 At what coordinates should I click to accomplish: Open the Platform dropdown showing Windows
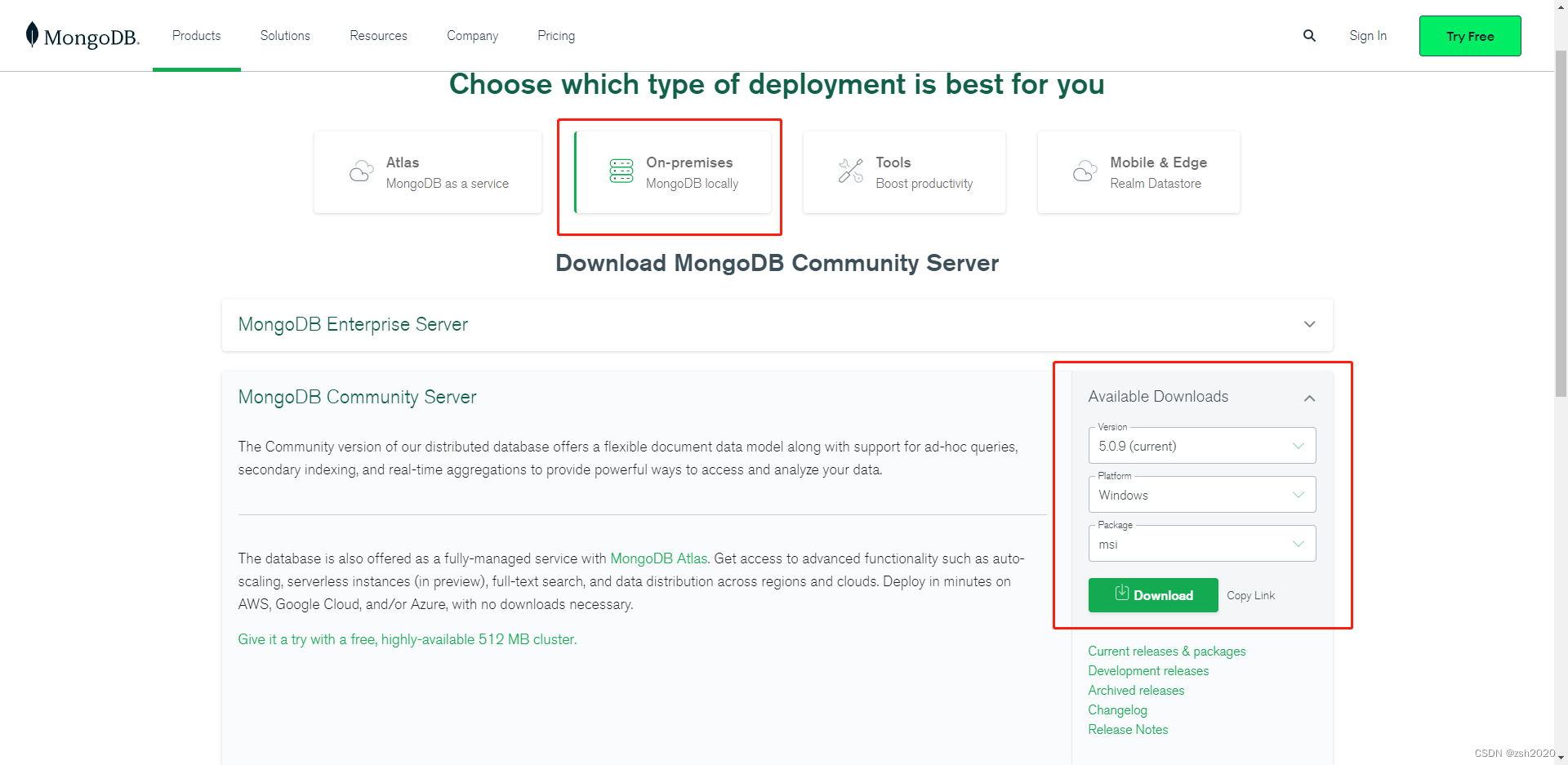[x=1202, y=495]
